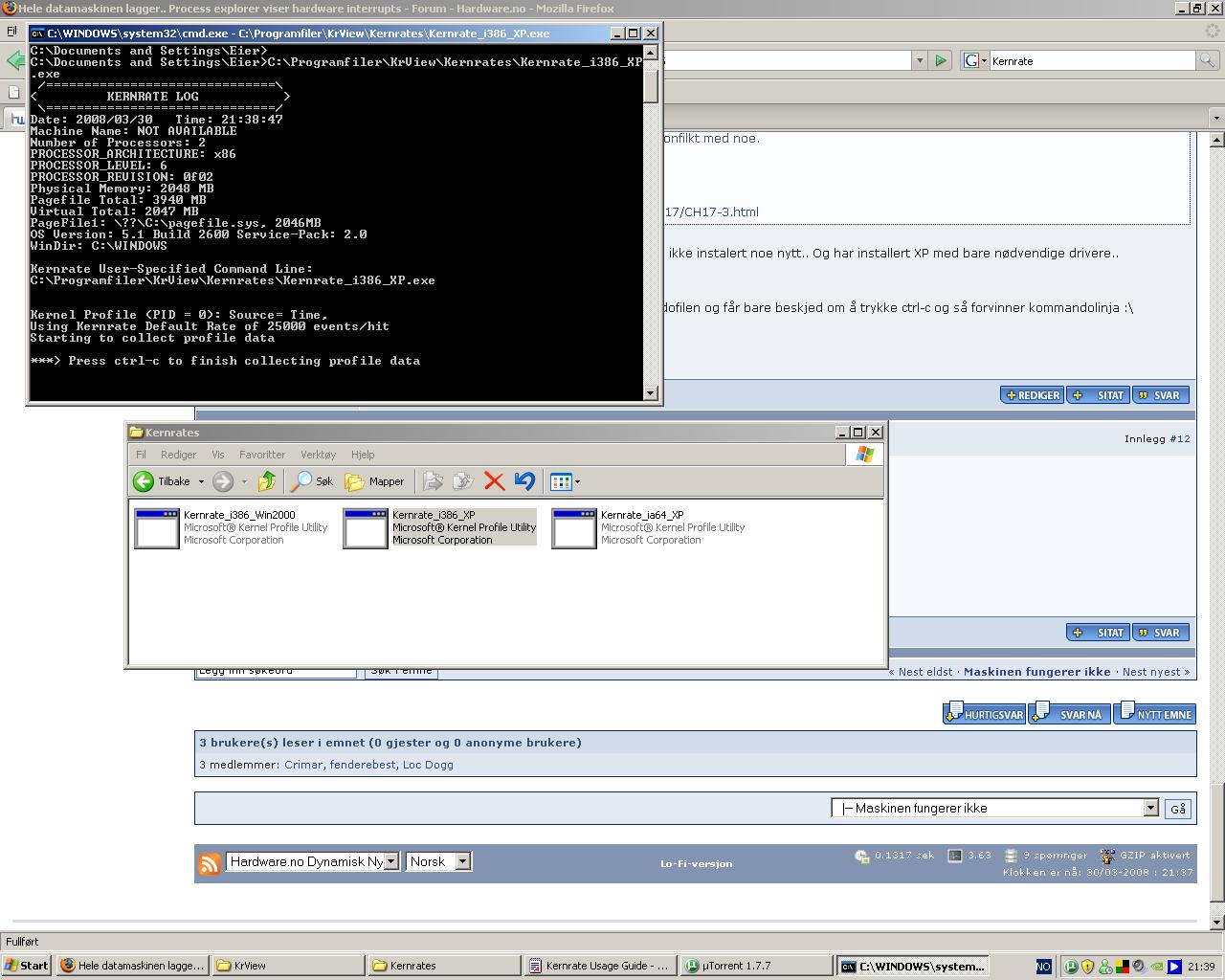Open the Tilbake history dropdown arrow
Viewport: 1225px width, 980px height.
(x=201, y=481)
